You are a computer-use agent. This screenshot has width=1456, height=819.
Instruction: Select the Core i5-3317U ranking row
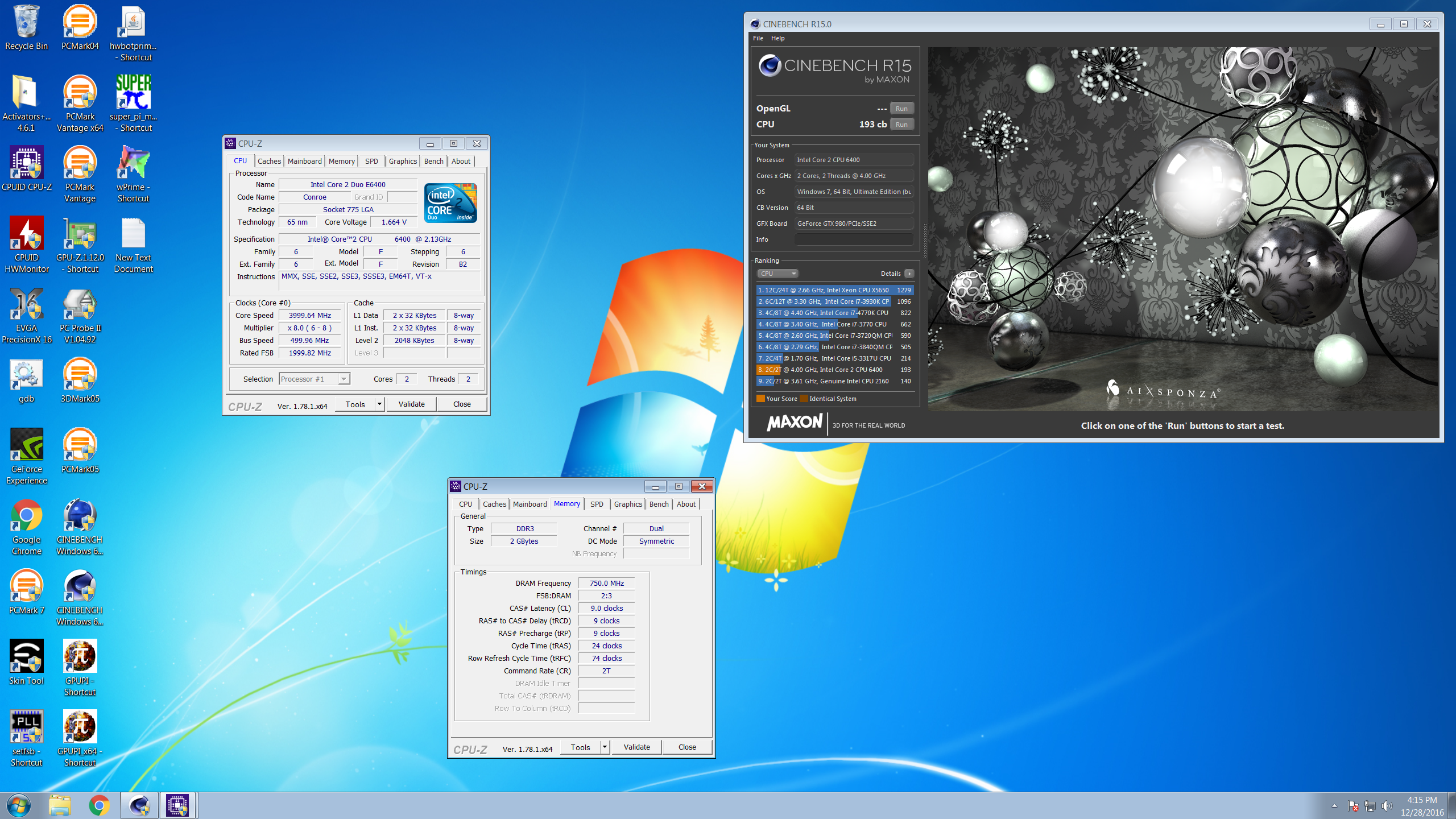click(834, 358)
